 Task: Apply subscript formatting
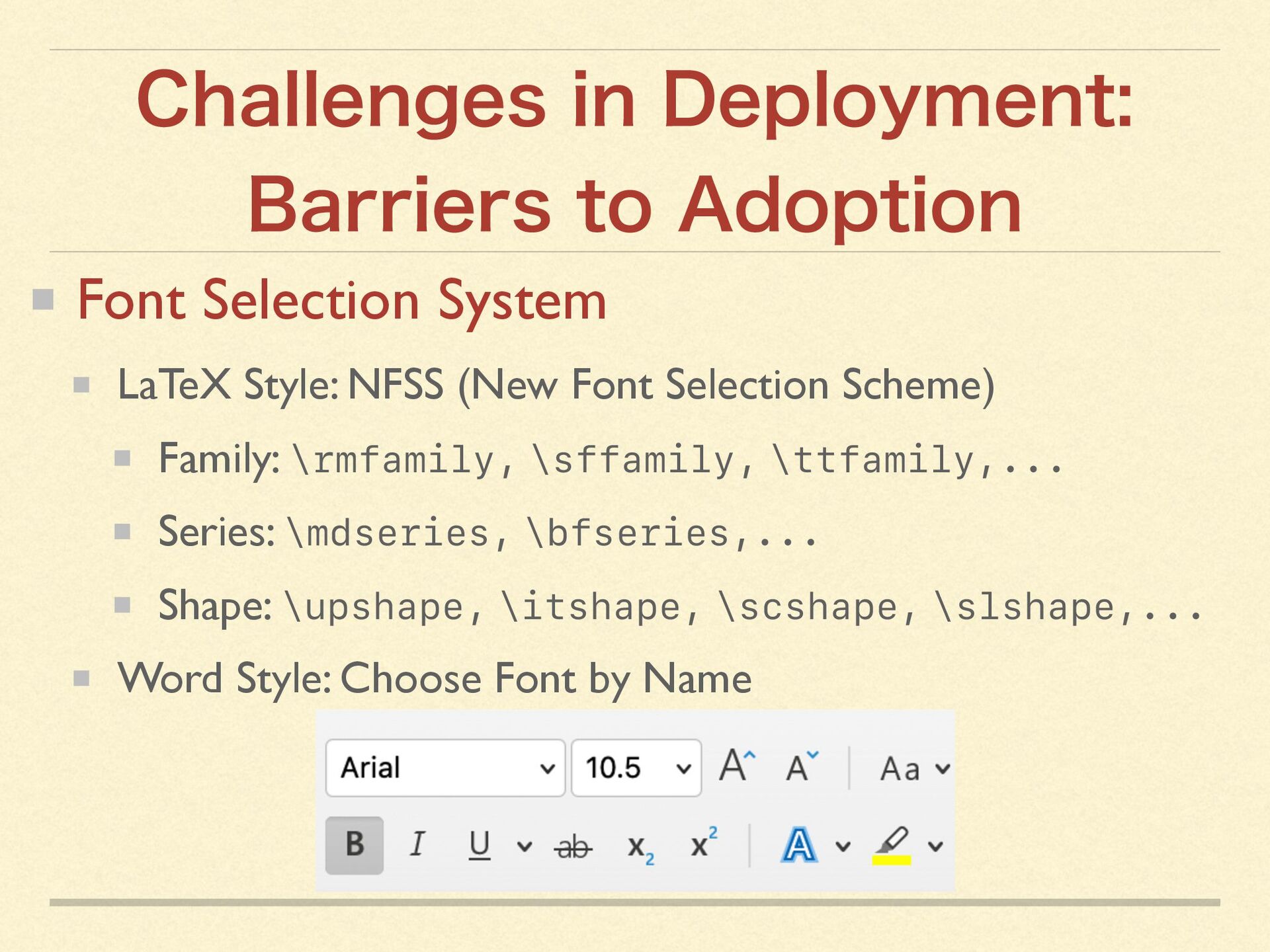pos(640,846)
